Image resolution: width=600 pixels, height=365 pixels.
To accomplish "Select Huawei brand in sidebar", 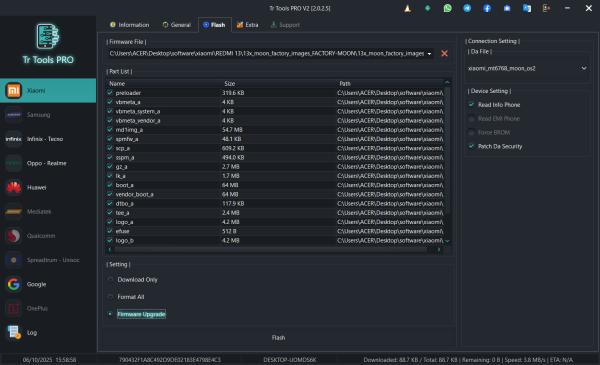I will coord(48,187).
